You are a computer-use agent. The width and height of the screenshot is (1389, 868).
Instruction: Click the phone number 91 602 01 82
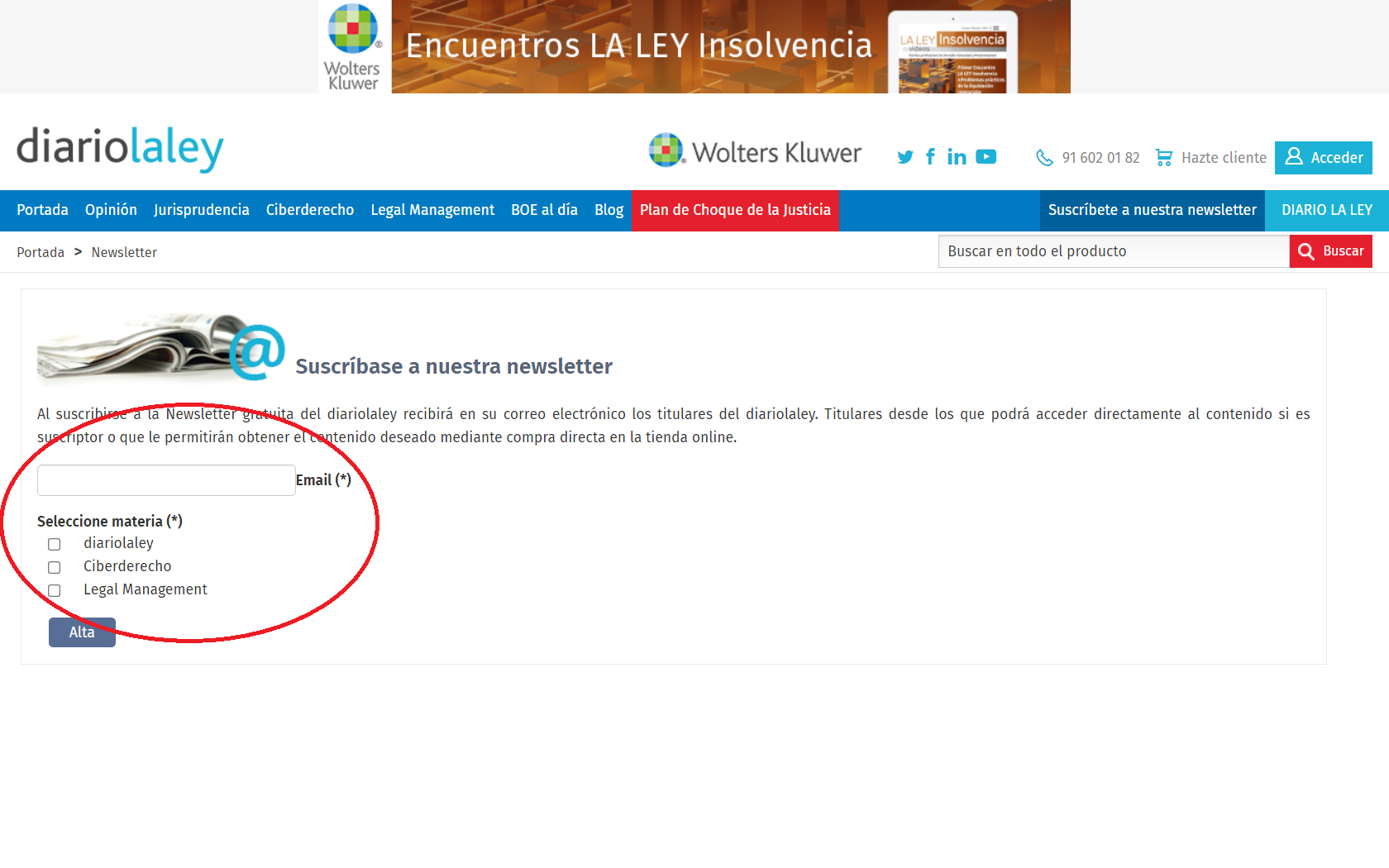[1100, 158]
